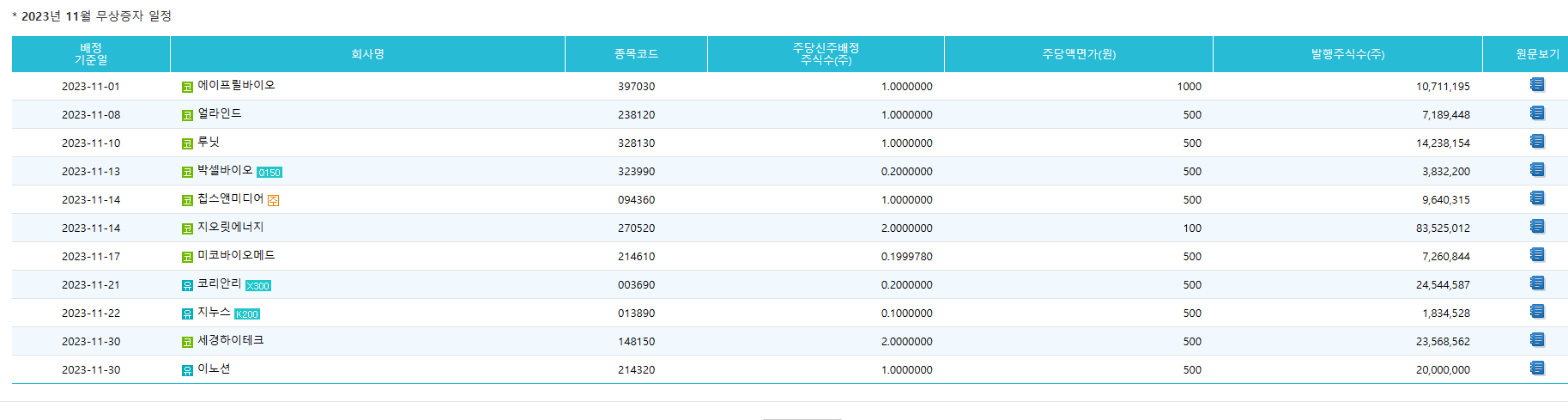Open 코리안리 company details
Image resolution: width=1568 pixels, height=420 pixels.
219,283
